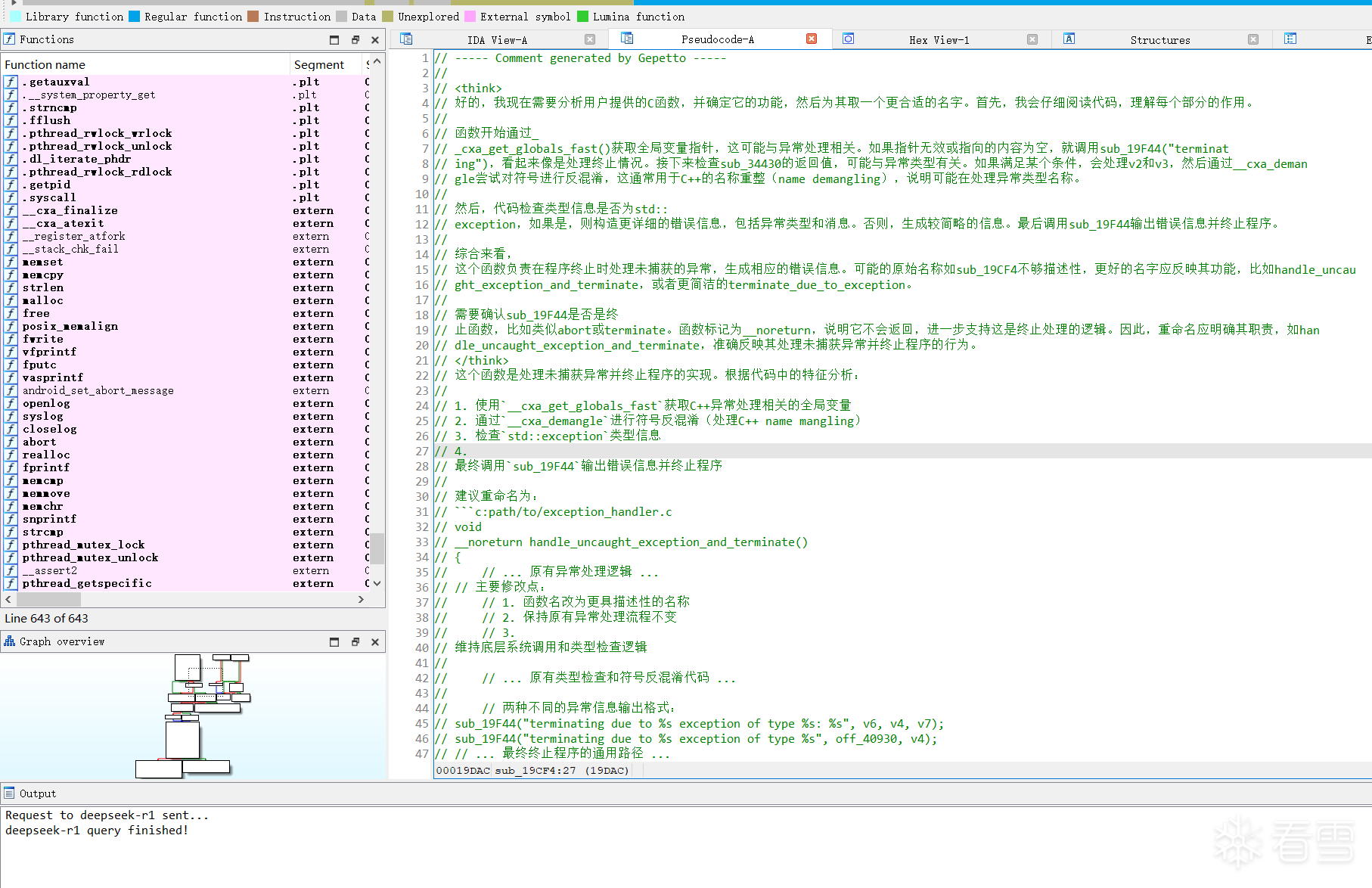1372x888 pixels.
Task: Click the Functions list vertical scrollbar thumb
Action: pos(377,548)
